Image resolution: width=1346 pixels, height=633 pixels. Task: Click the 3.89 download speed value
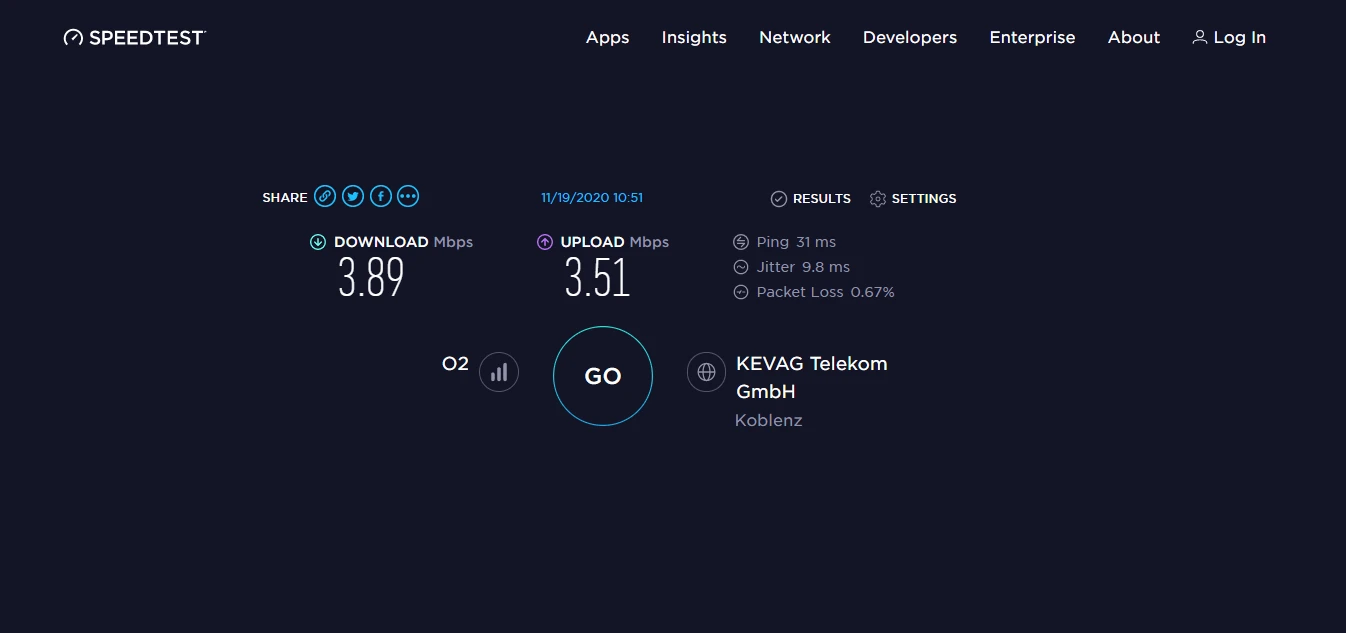(x=371, y=278)
